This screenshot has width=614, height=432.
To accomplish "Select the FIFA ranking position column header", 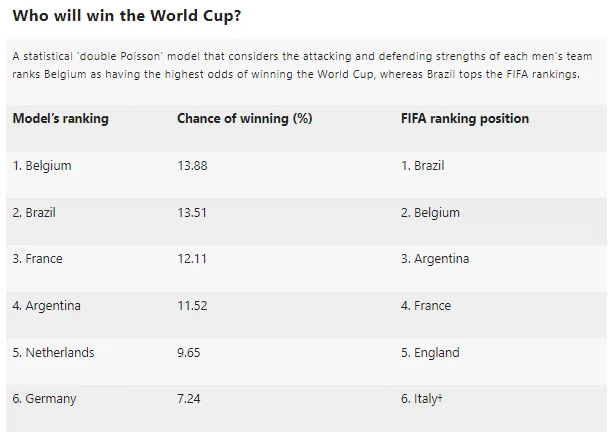I will (x=465, y=119).
